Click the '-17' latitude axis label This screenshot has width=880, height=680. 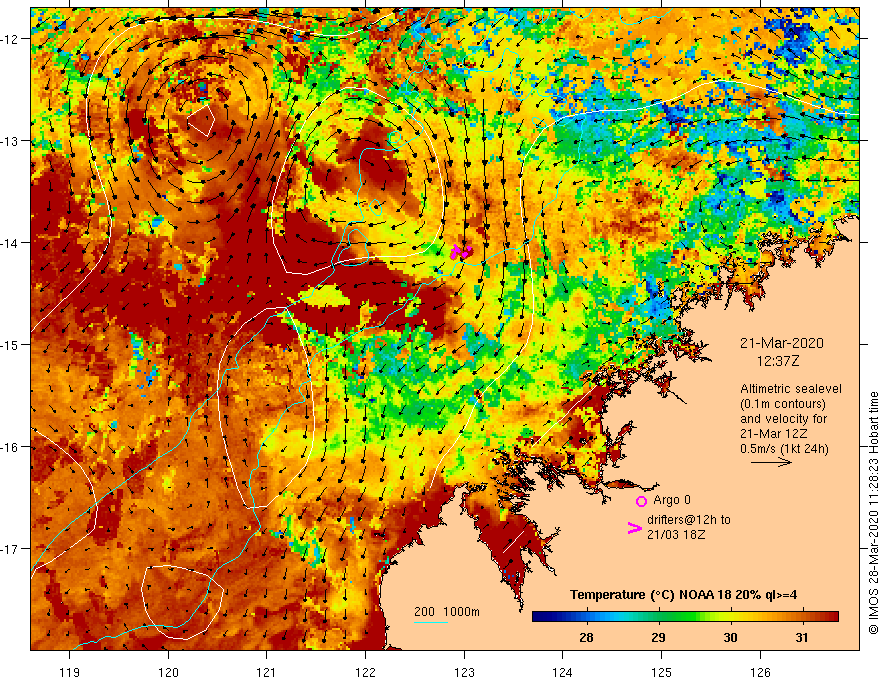pos(11,549)
